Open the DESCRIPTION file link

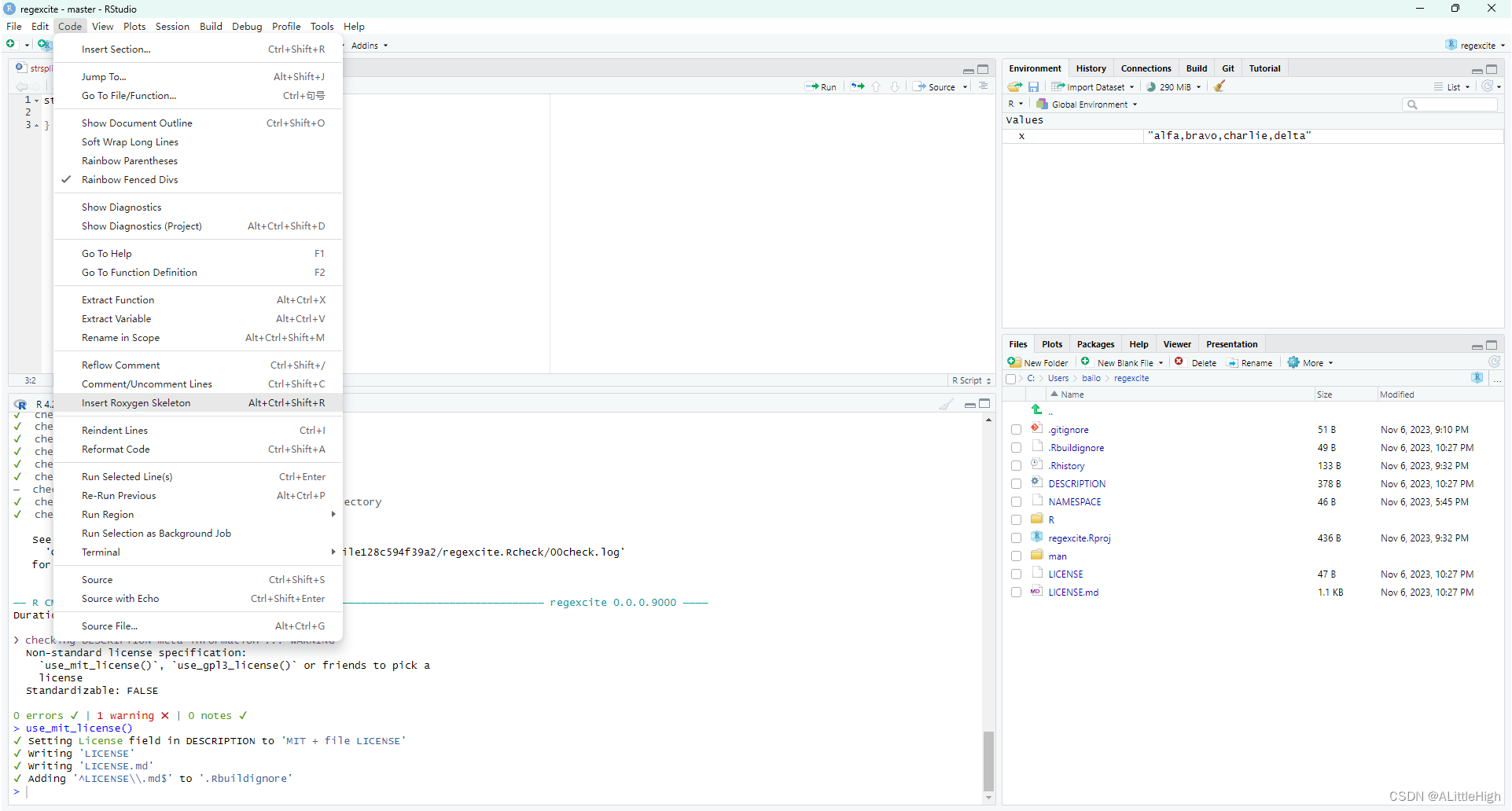pyautogui.click(x=1076, y=484)
